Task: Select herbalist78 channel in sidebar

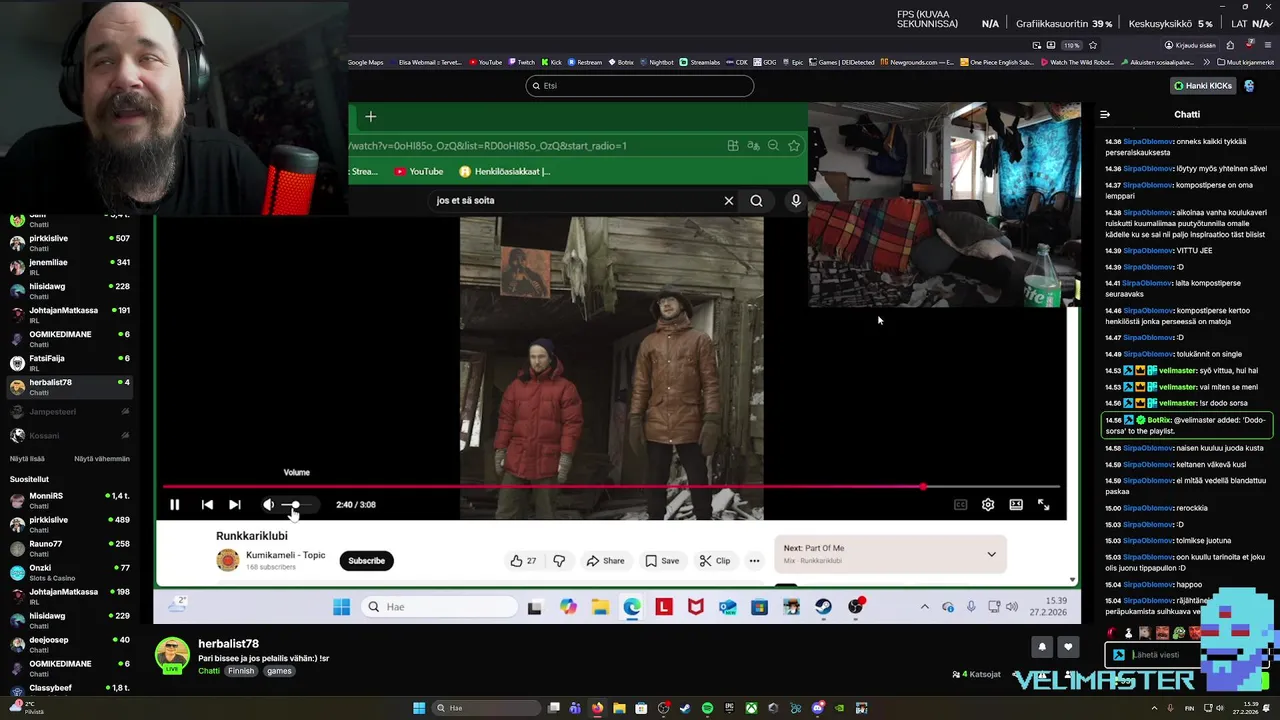Action: [x=68, y=387]
